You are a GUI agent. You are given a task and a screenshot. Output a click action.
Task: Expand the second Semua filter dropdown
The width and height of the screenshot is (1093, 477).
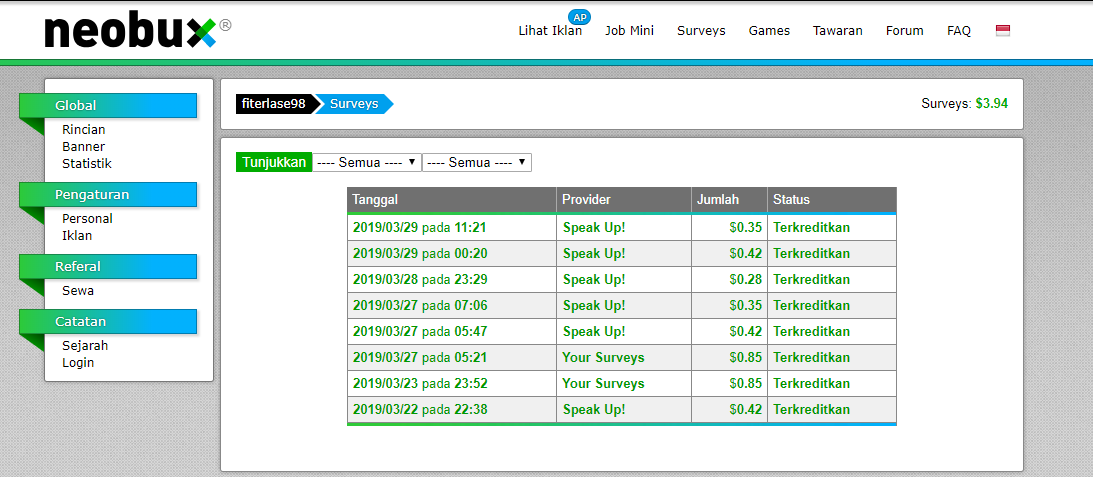(477, 162)
